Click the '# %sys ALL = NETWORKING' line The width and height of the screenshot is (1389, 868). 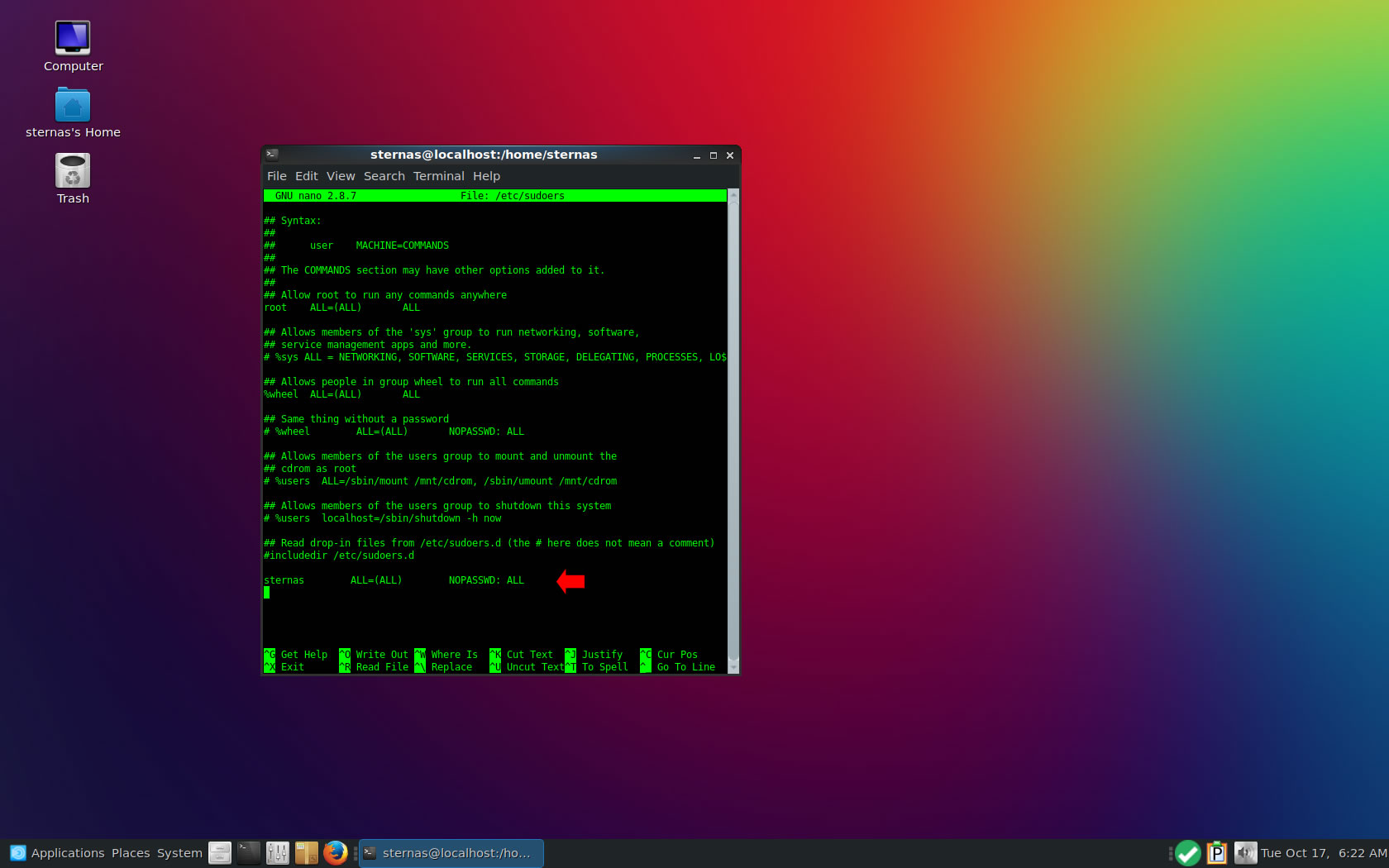[494, 357]
